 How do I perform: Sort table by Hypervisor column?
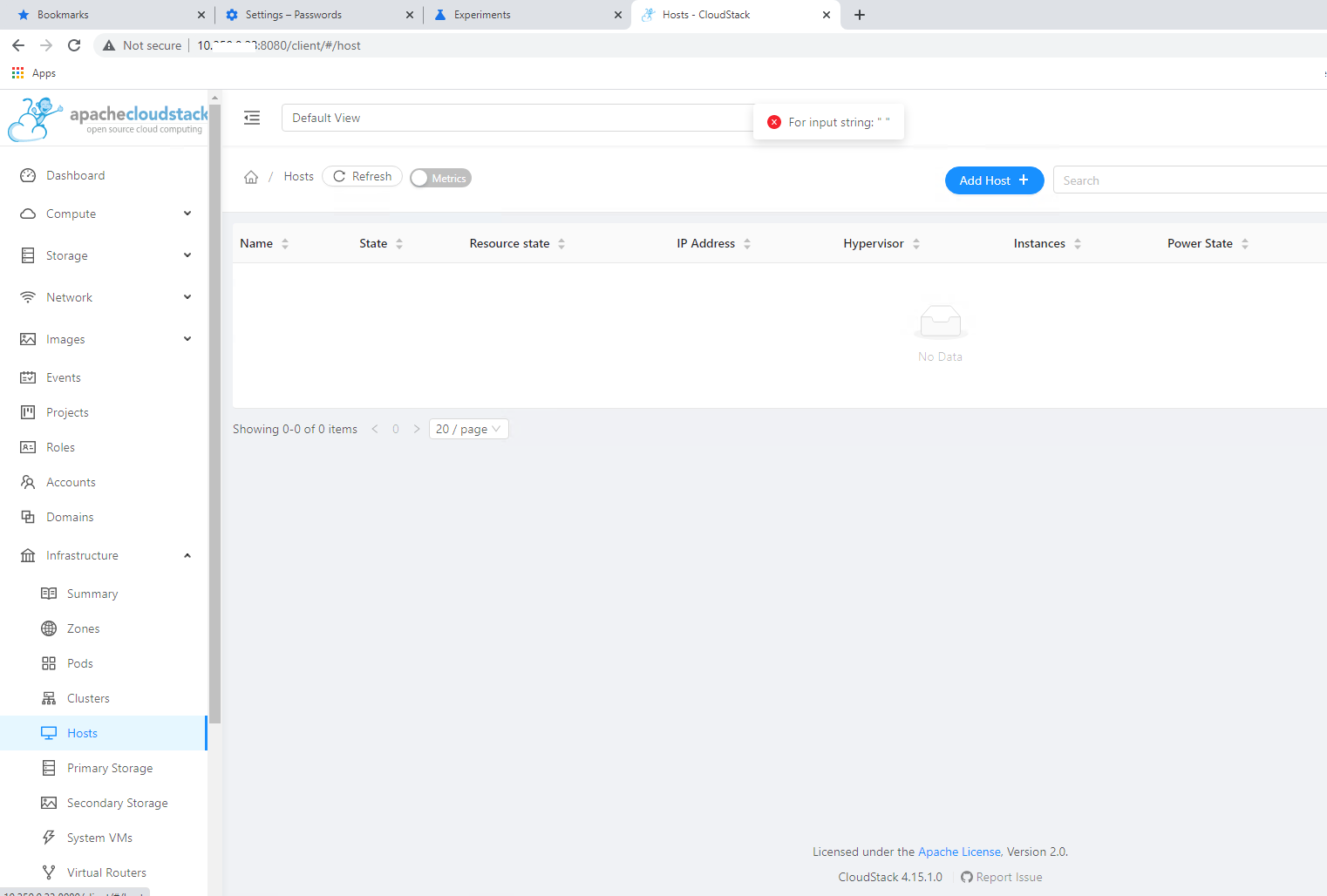click(881, 243)
